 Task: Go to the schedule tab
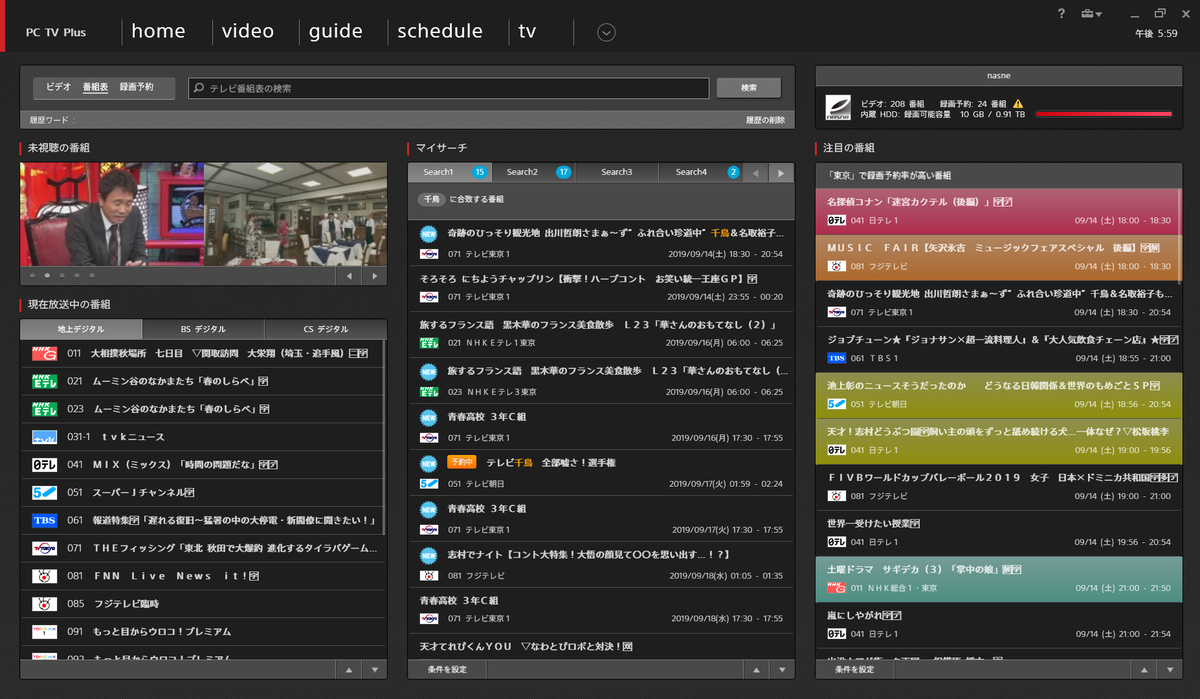pyautogui.click(x=440, y=31)
